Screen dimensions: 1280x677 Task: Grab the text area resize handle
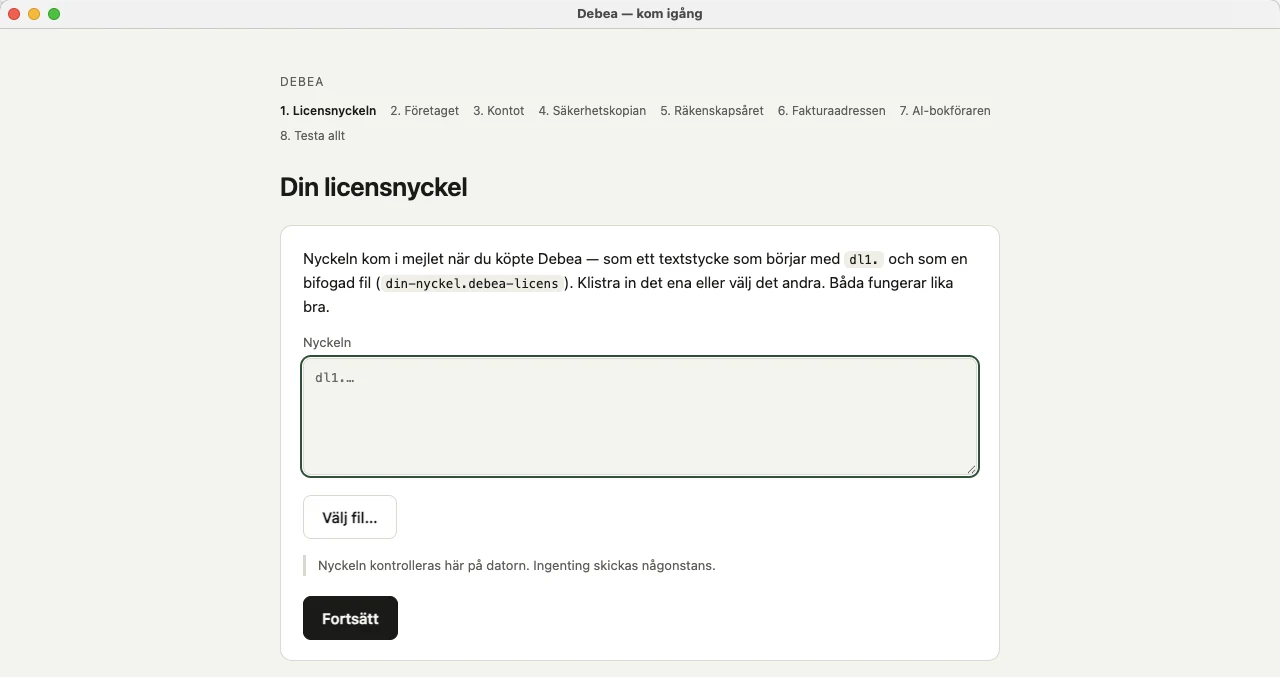coord(971,469)
